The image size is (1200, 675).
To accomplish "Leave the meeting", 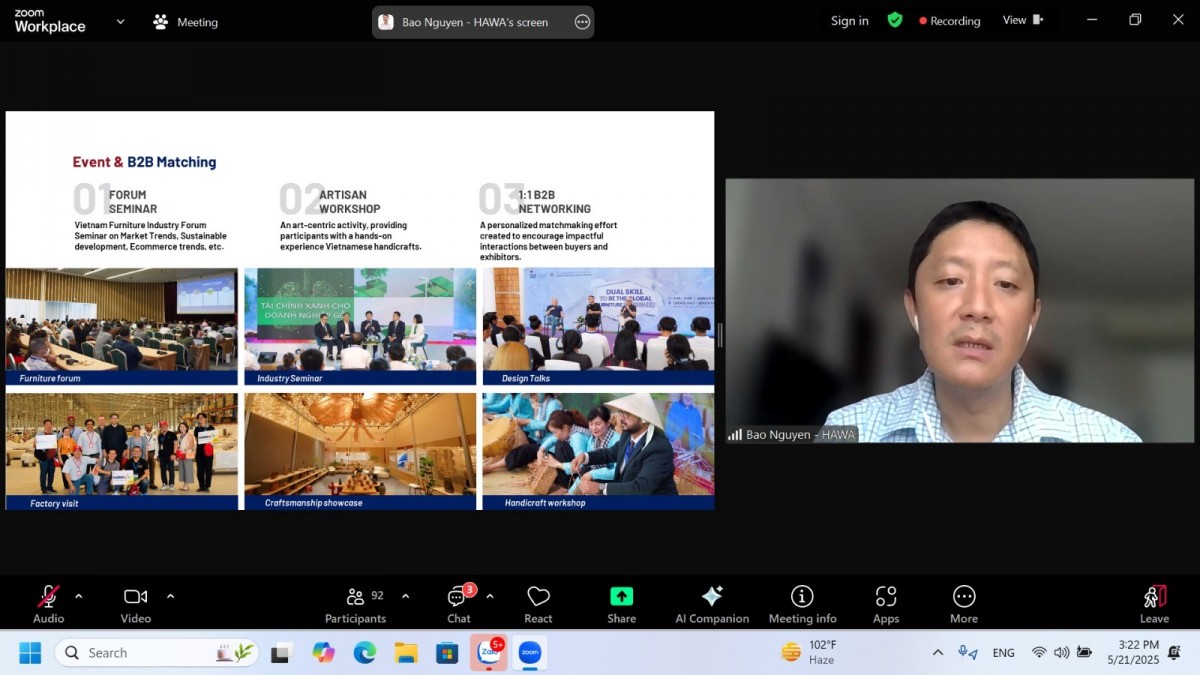I will 1154,605.
